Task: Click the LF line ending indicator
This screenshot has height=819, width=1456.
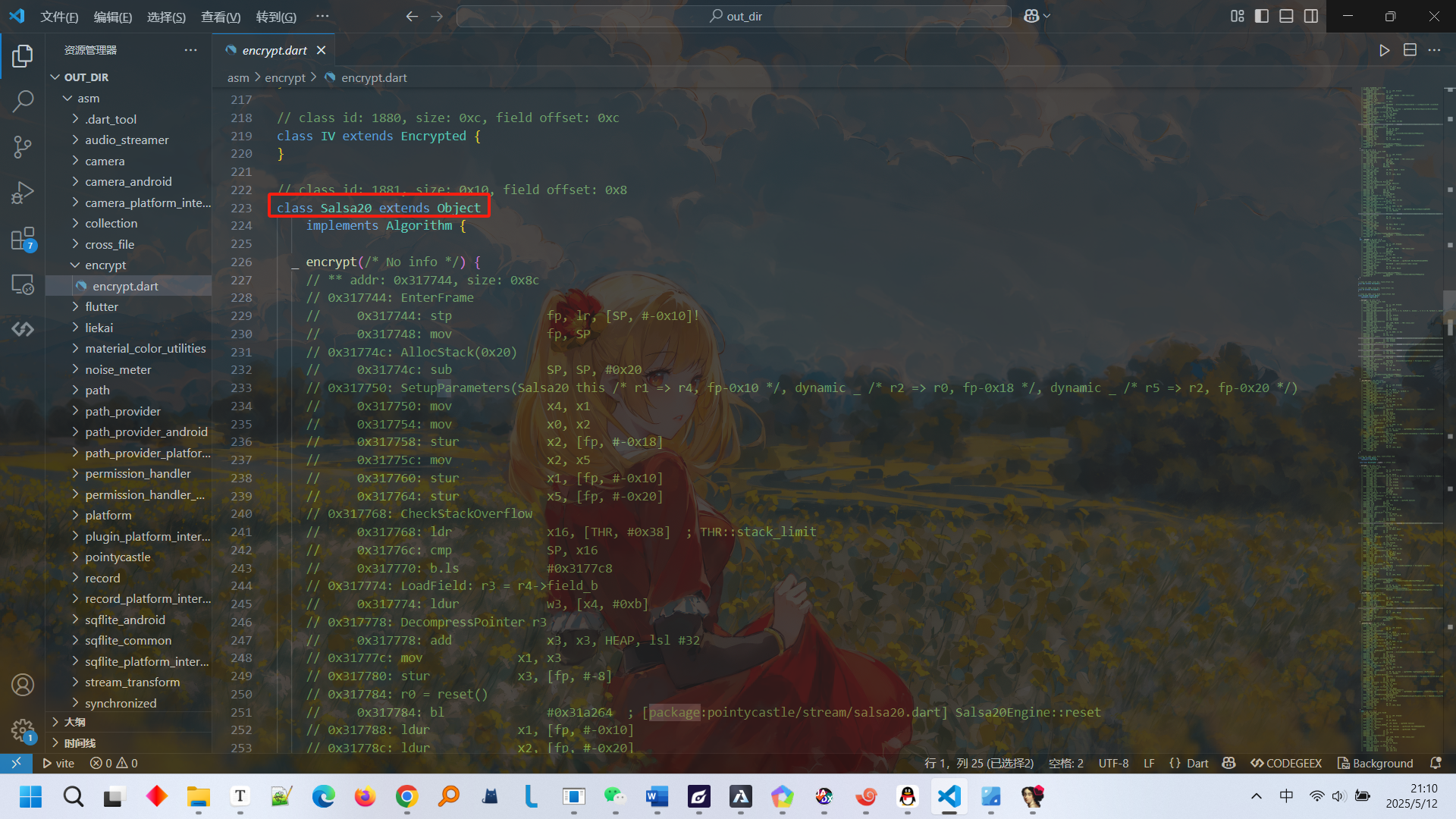Action: [1149, 763]
